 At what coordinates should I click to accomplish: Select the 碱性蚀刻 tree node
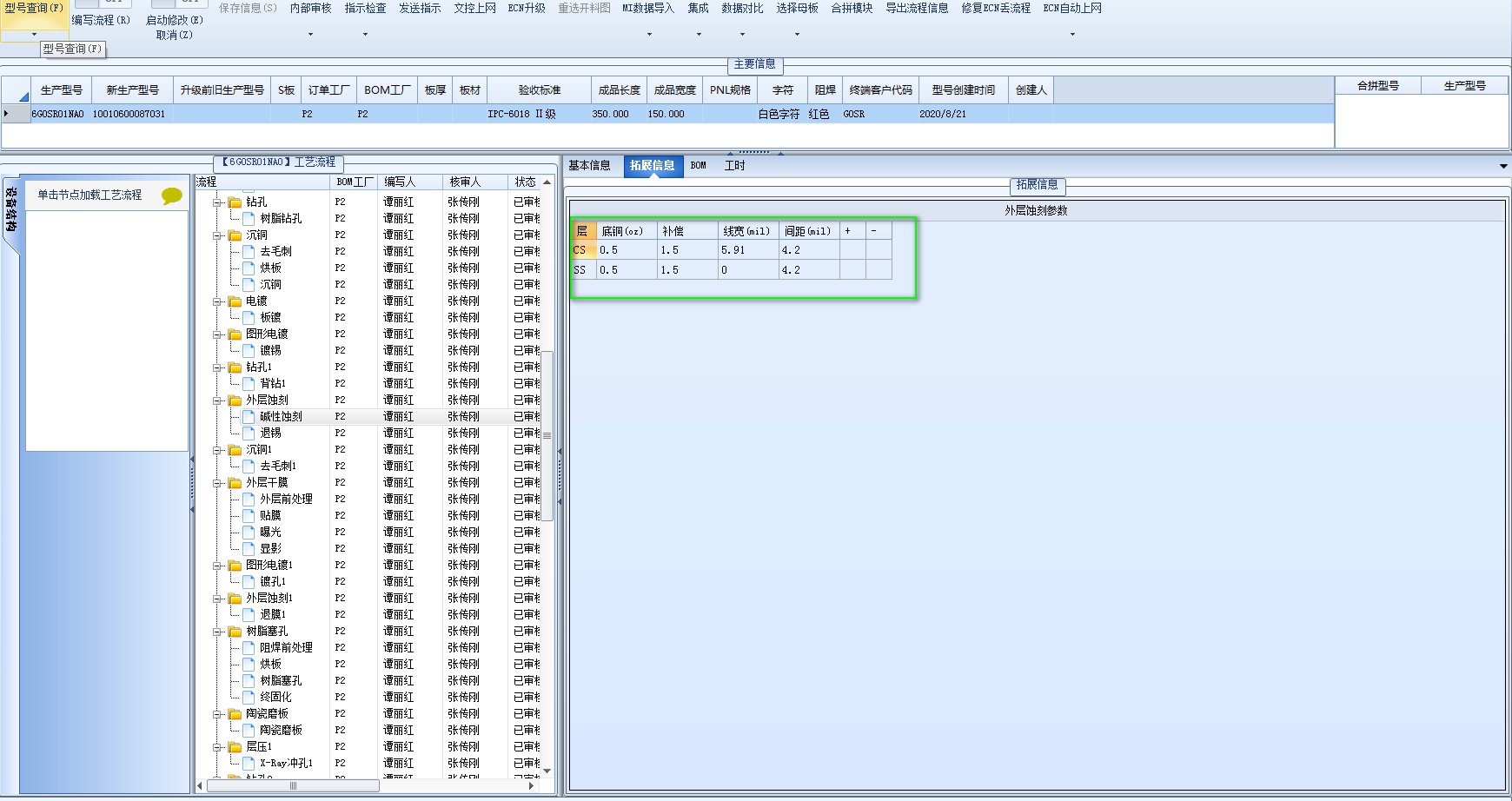281,417
